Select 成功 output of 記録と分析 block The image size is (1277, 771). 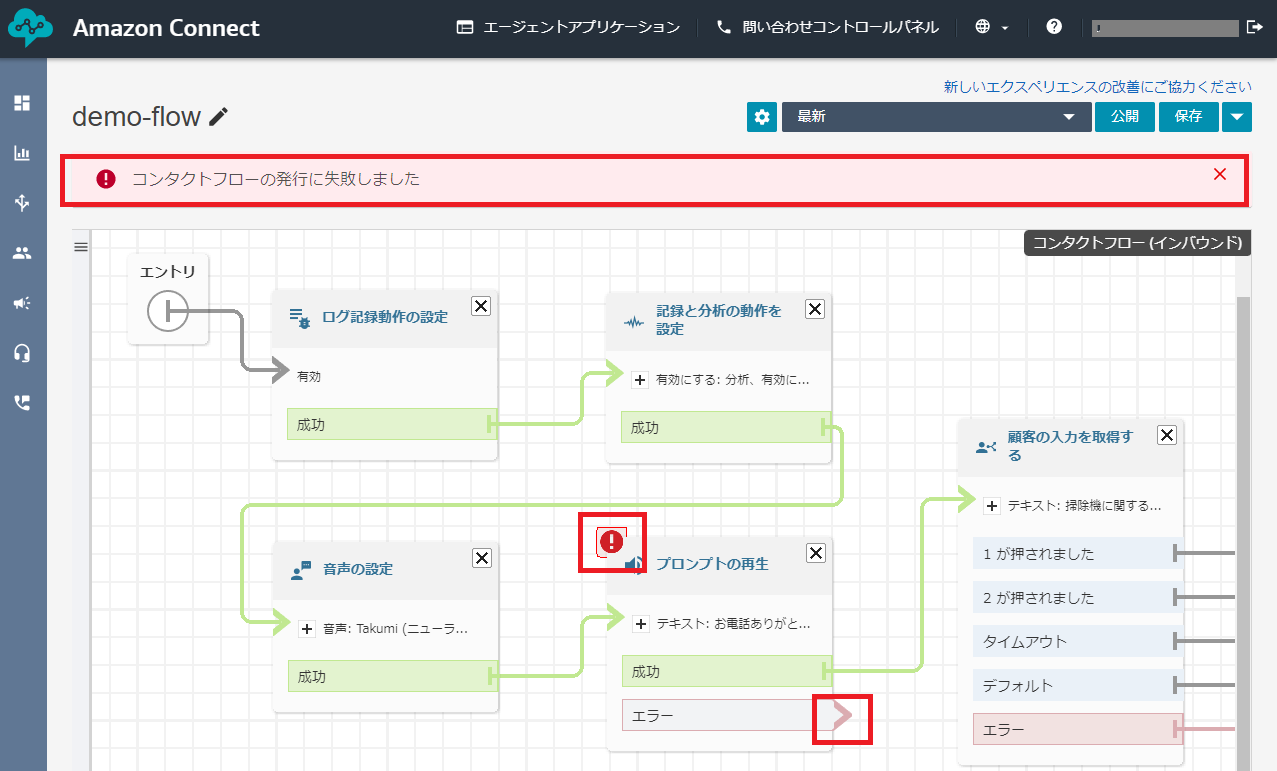tap(726, 427)
